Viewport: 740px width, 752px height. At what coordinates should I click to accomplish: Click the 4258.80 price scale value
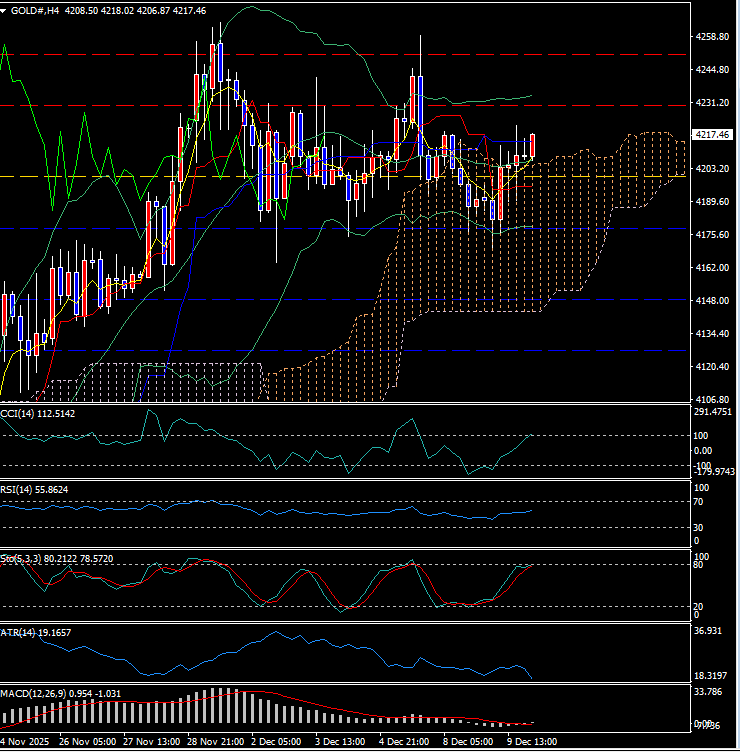(712, 37)
